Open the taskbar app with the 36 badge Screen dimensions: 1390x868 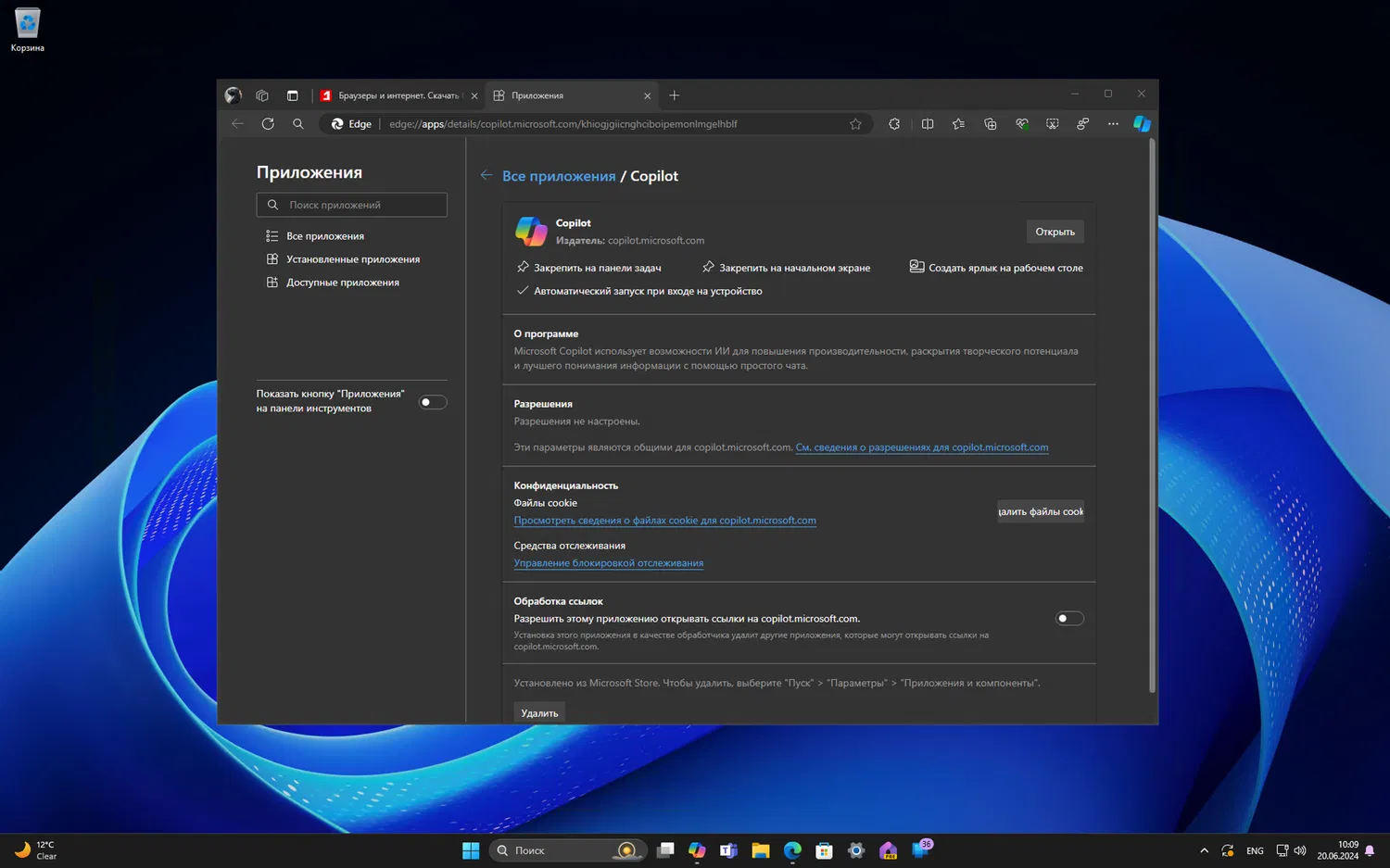pos(921,849)
